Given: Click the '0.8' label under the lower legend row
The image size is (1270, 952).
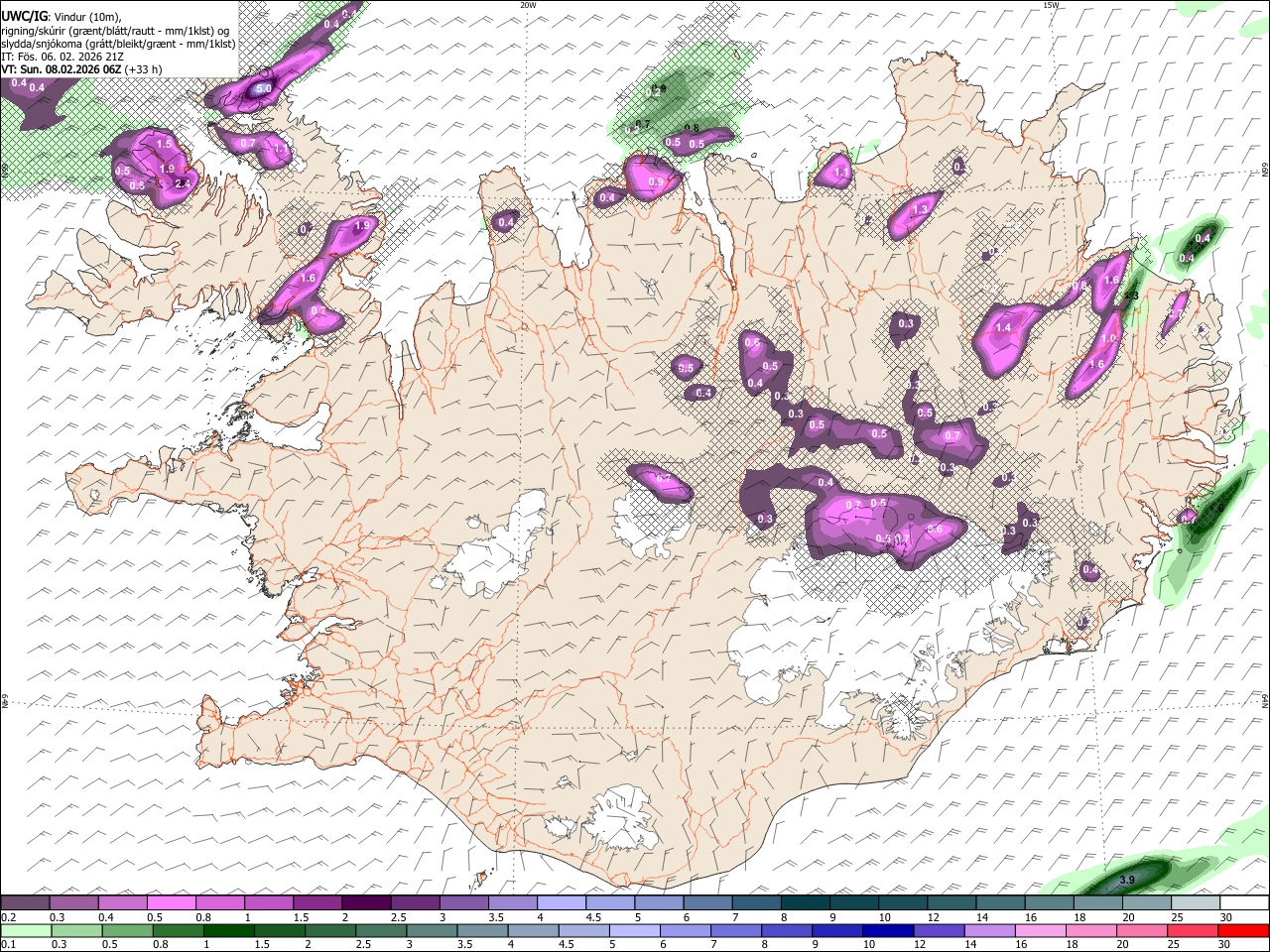Looking at the screenshot, I should pyautogui.click(x=161, y=944).
